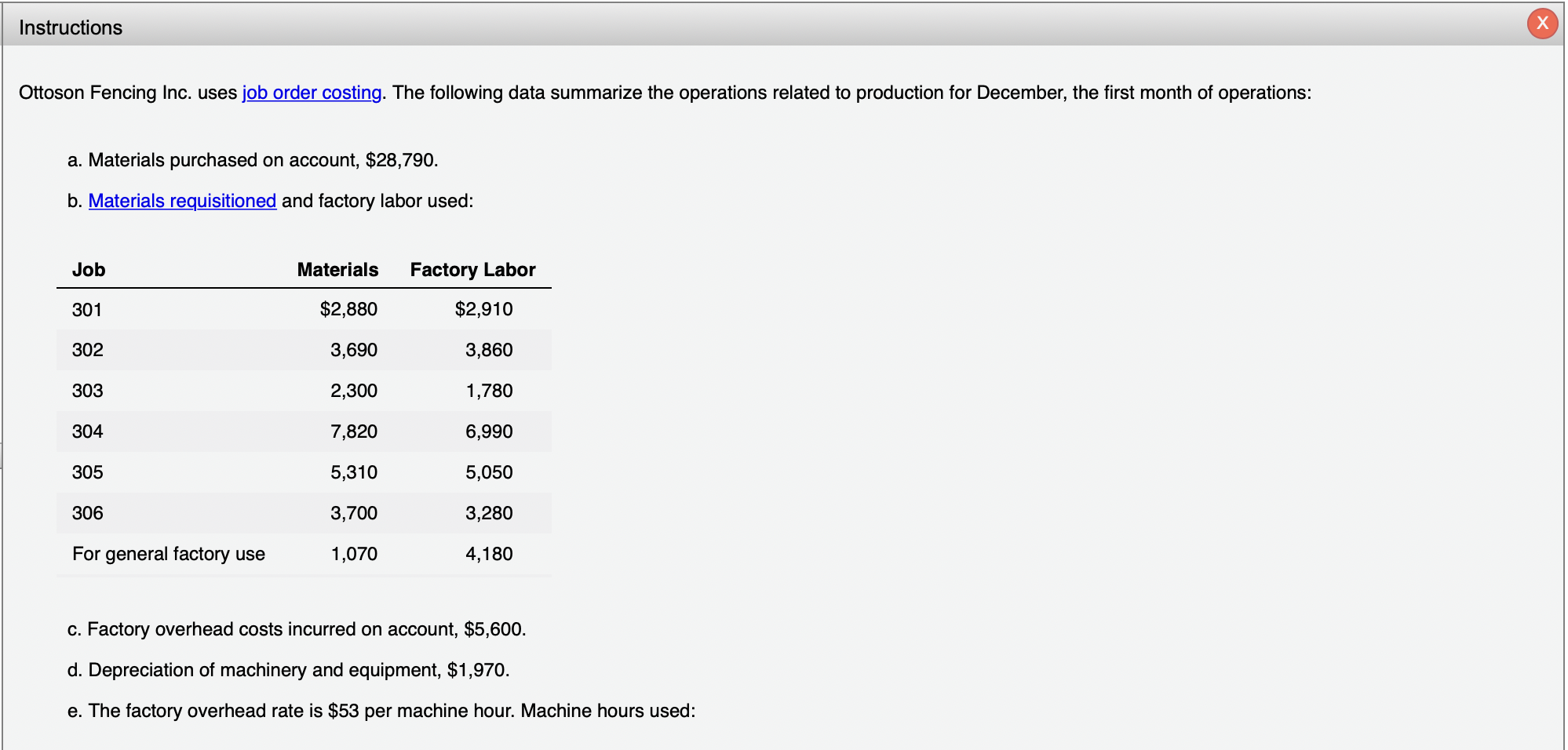Open the "Materials requisitioned" hyperlink
Image resolution: width=1568 pixels, height=750 pixels.
pos(182,201)
